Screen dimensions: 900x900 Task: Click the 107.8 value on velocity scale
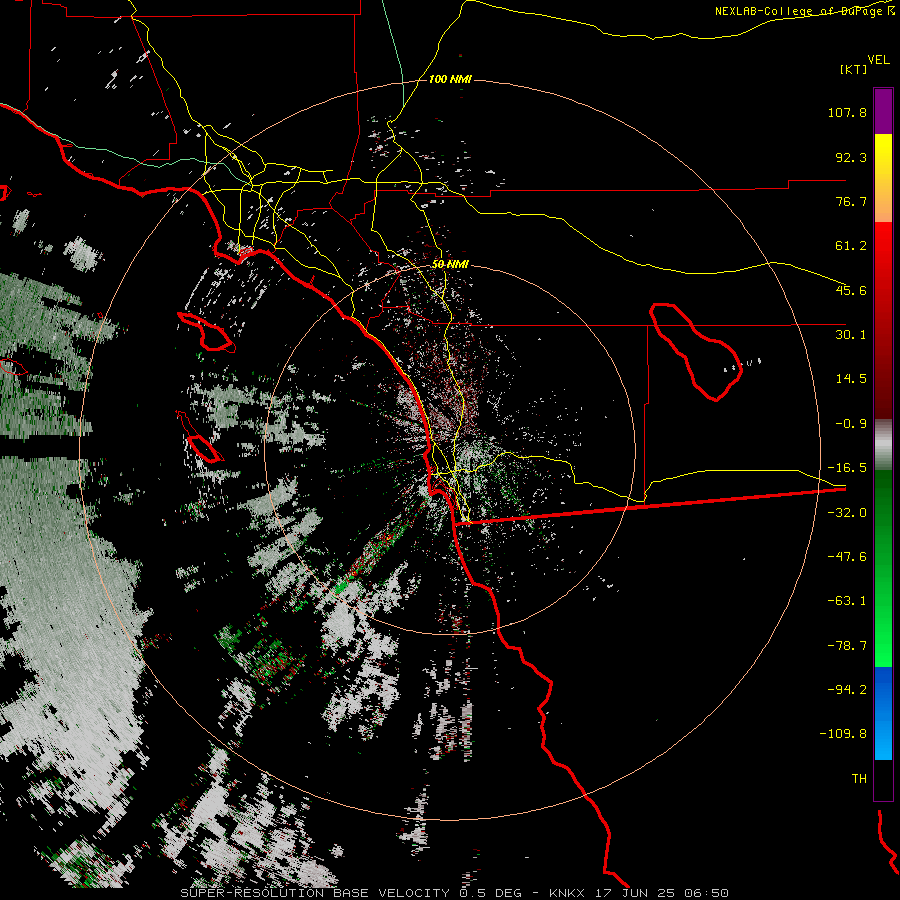tap(847, 112)
